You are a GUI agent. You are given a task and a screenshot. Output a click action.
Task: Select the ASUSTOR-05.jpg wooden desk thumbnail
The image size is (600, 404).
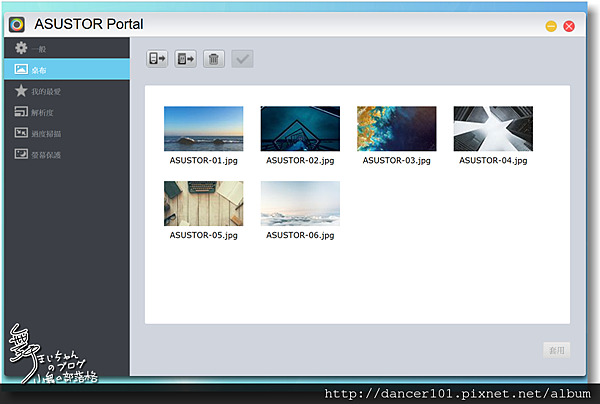(204, 203)
